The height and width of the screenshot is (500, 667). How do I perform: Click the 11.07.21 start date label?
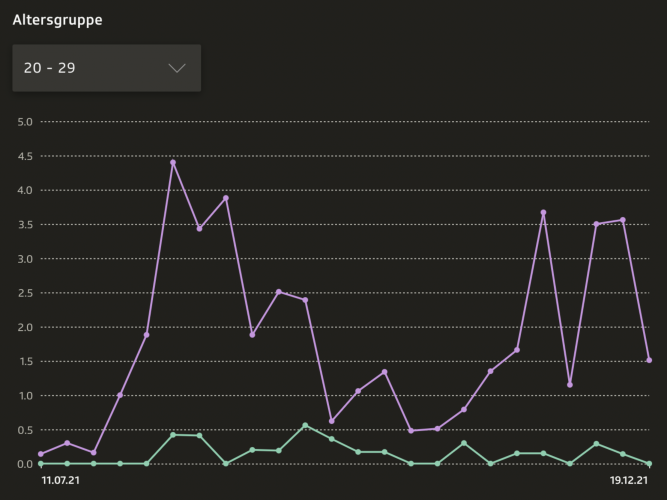[60, 481]
